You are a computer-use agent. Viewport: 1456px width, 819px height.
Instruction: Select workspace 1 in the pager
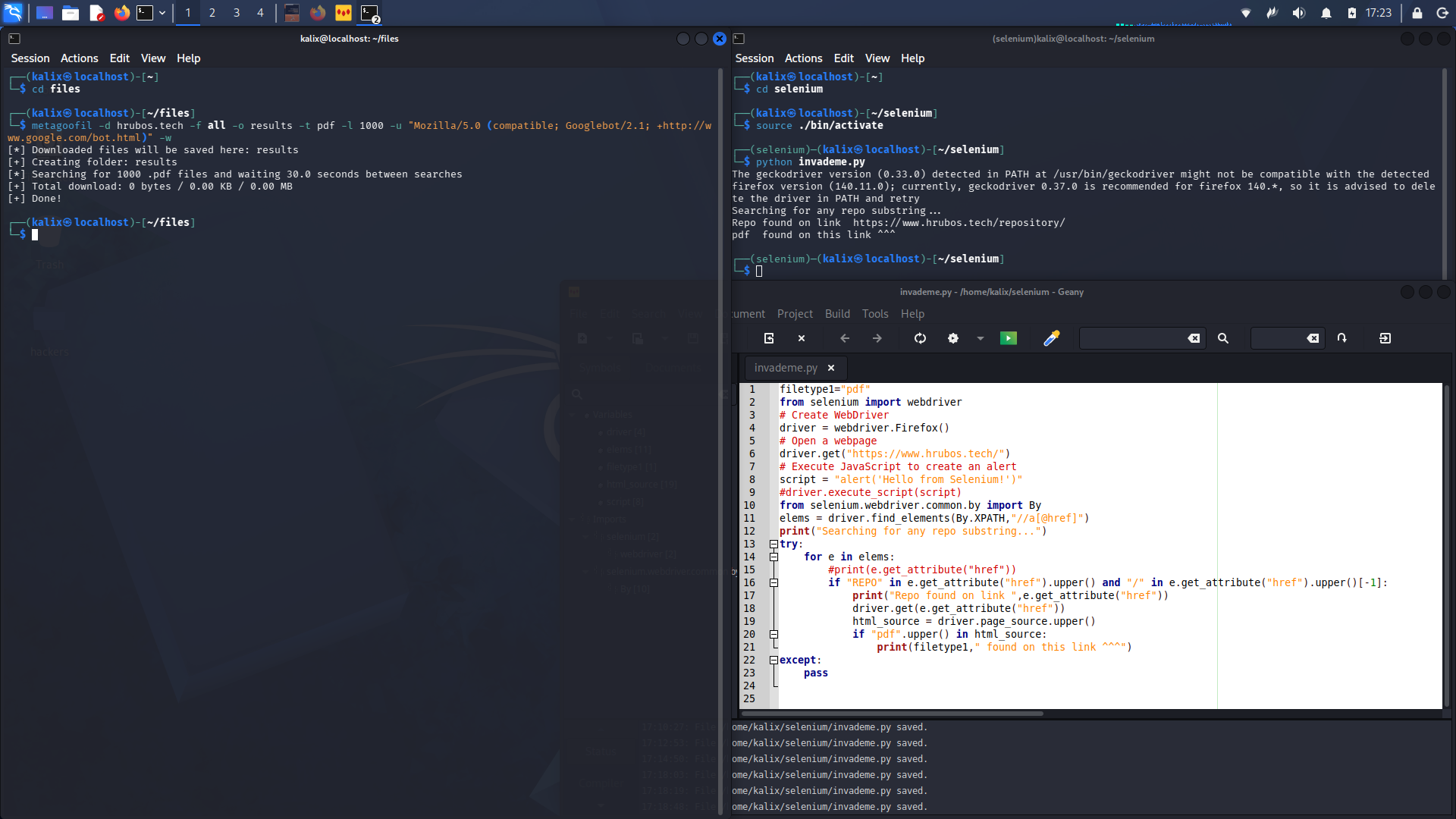tap(188, 13)
